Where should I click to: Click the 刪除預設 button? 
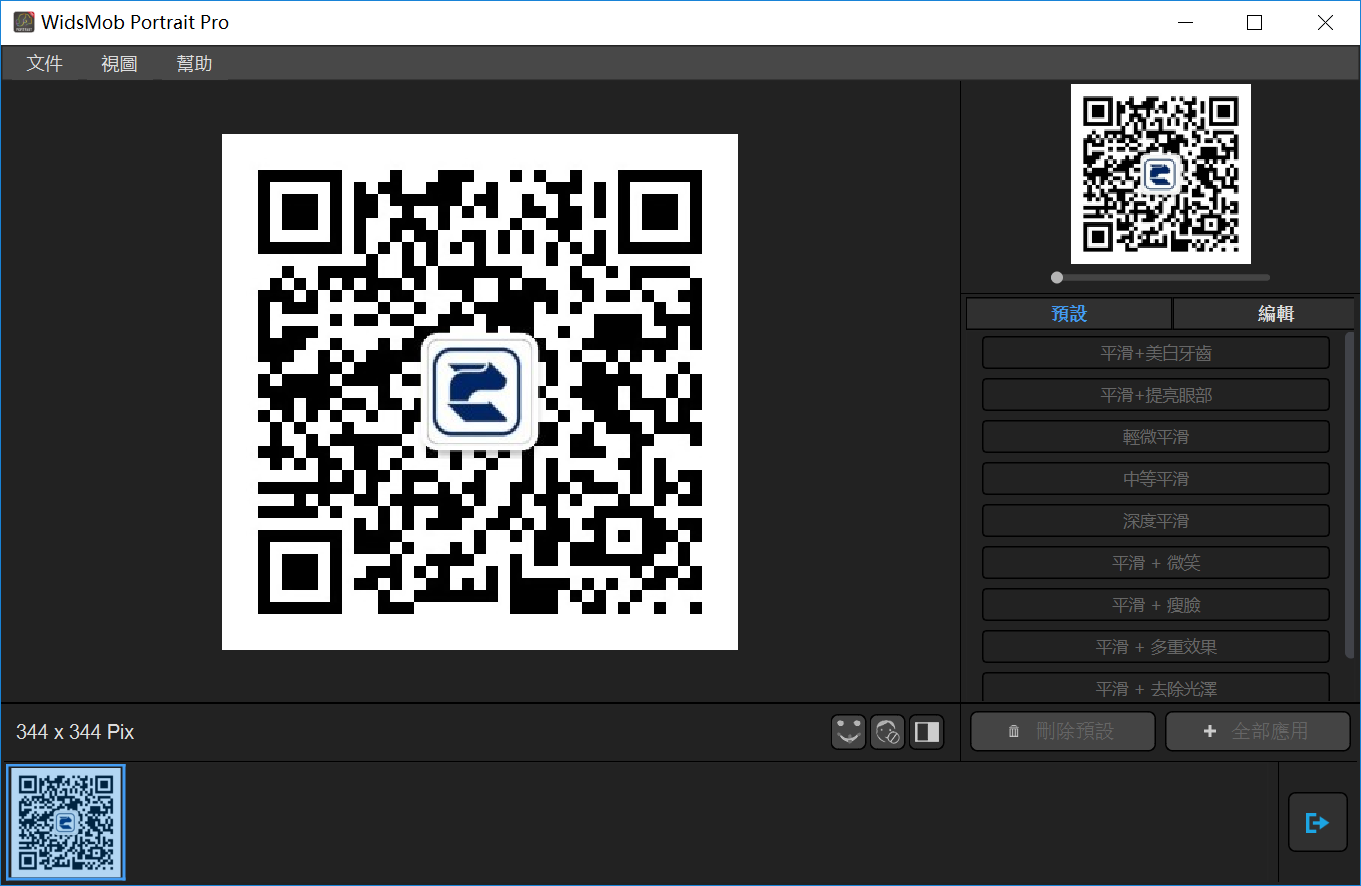1063,731
